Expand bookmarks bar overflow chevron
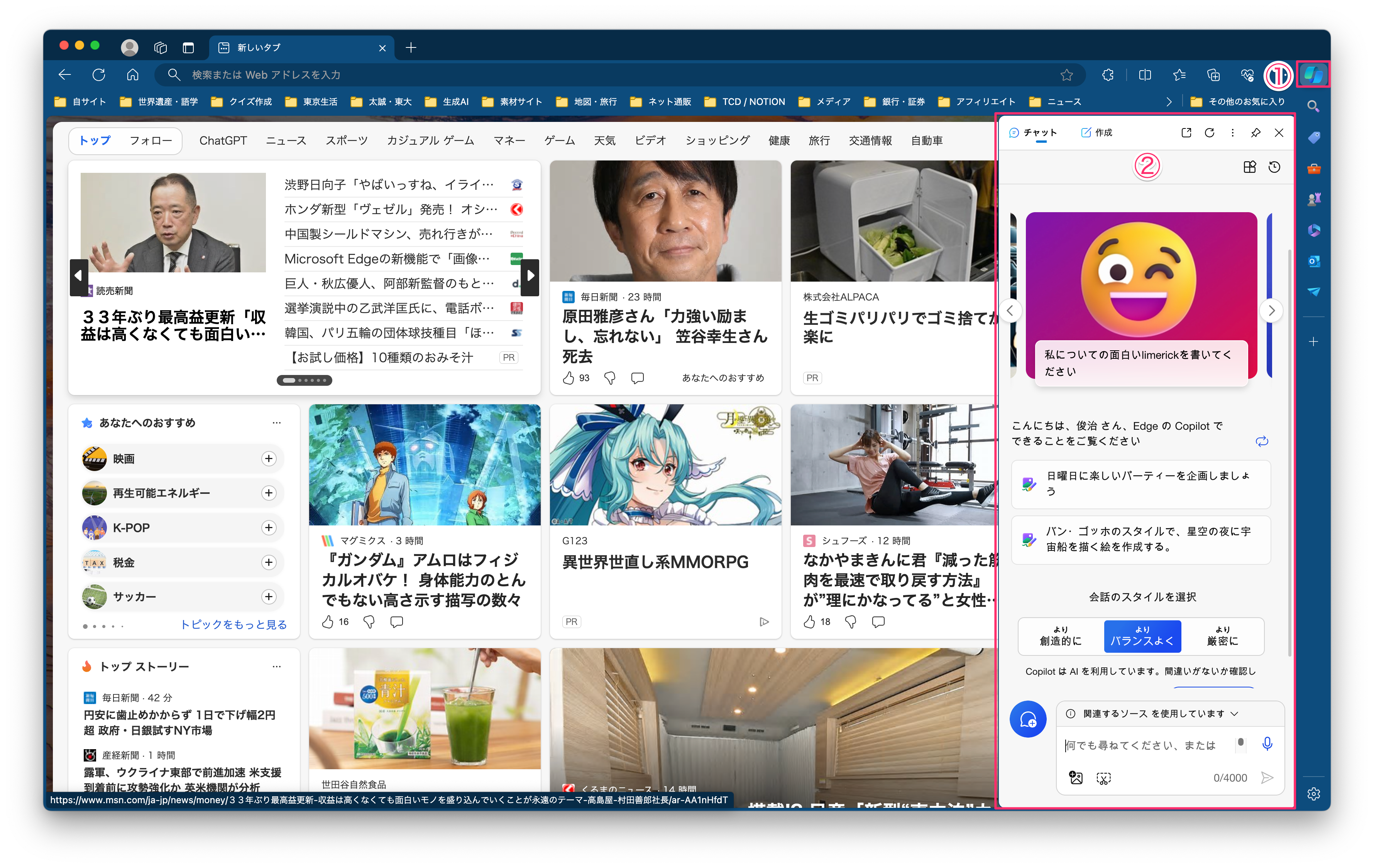This screenshot has height=868, width=1374. click(1169, 101)
